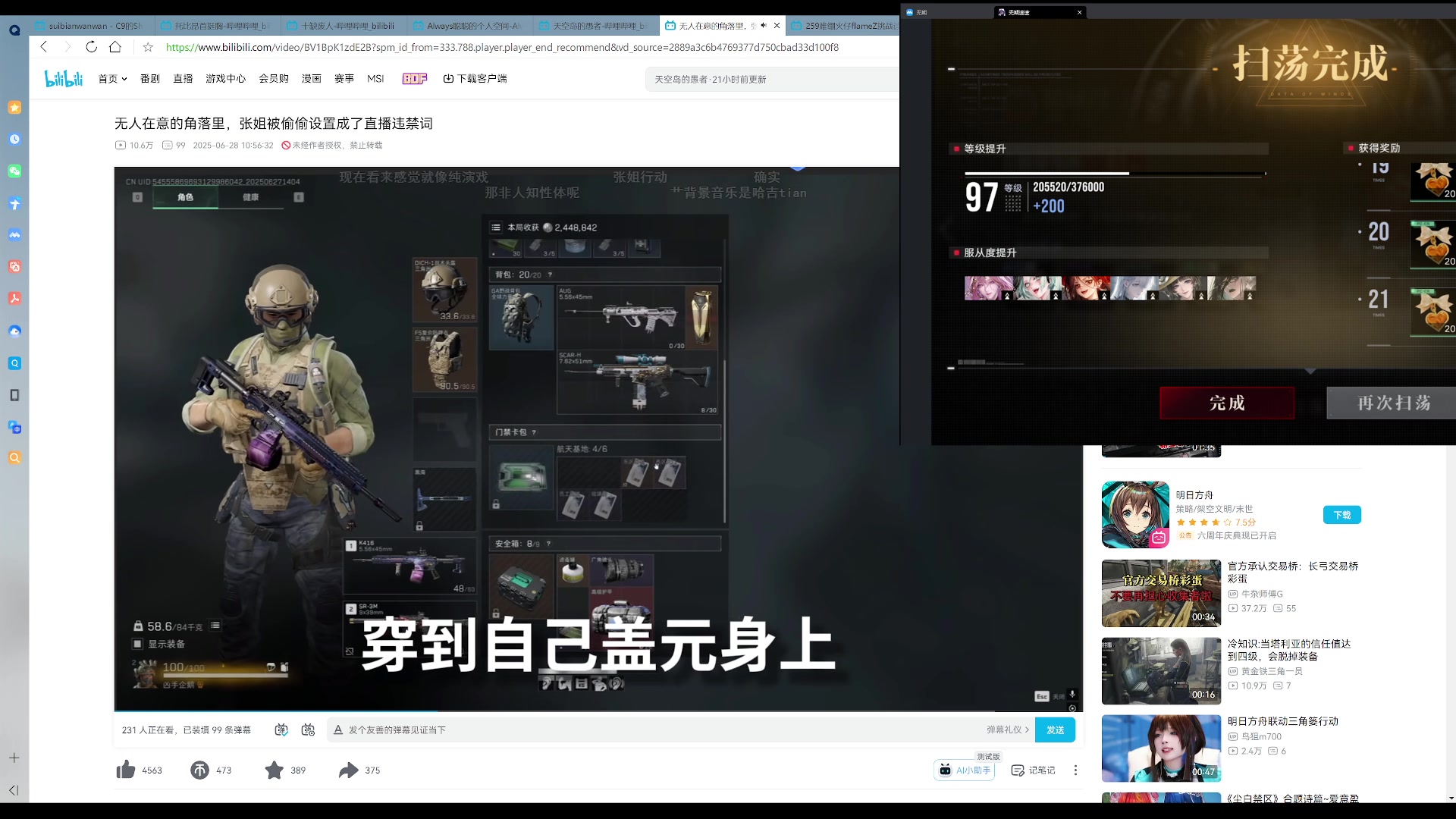
Task: Open the browser home page
Action: [115, 47]
